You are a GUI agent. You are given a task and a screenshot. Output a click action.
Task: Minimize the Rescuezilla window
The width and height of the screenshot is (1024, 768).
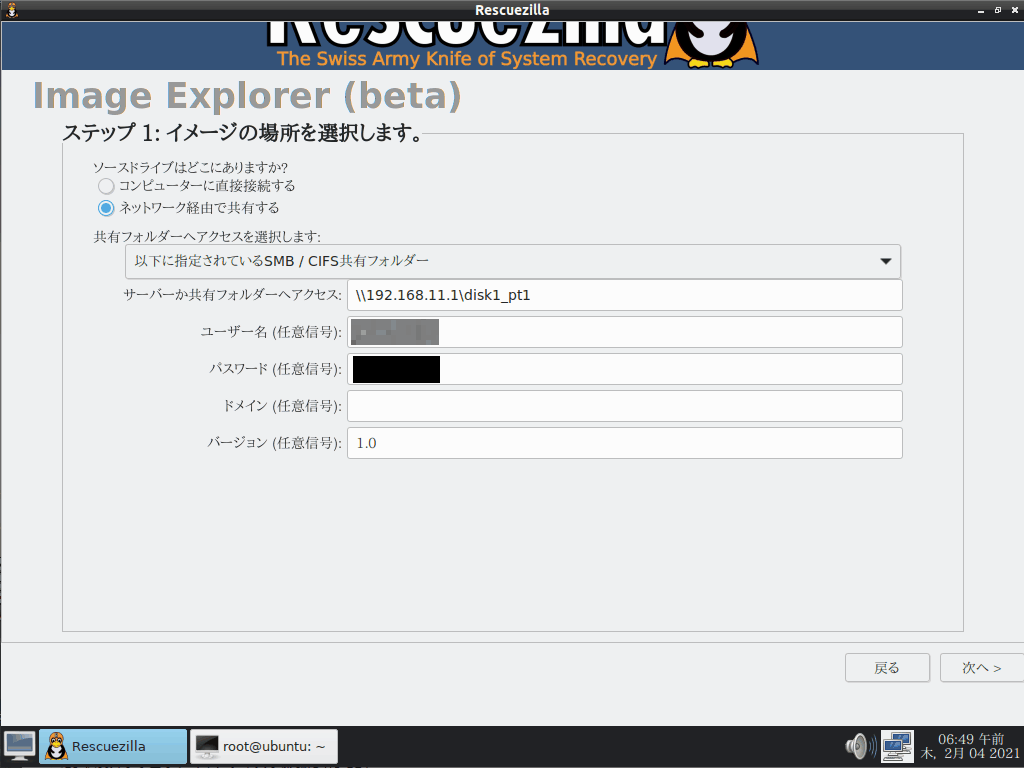pos(981,10)
